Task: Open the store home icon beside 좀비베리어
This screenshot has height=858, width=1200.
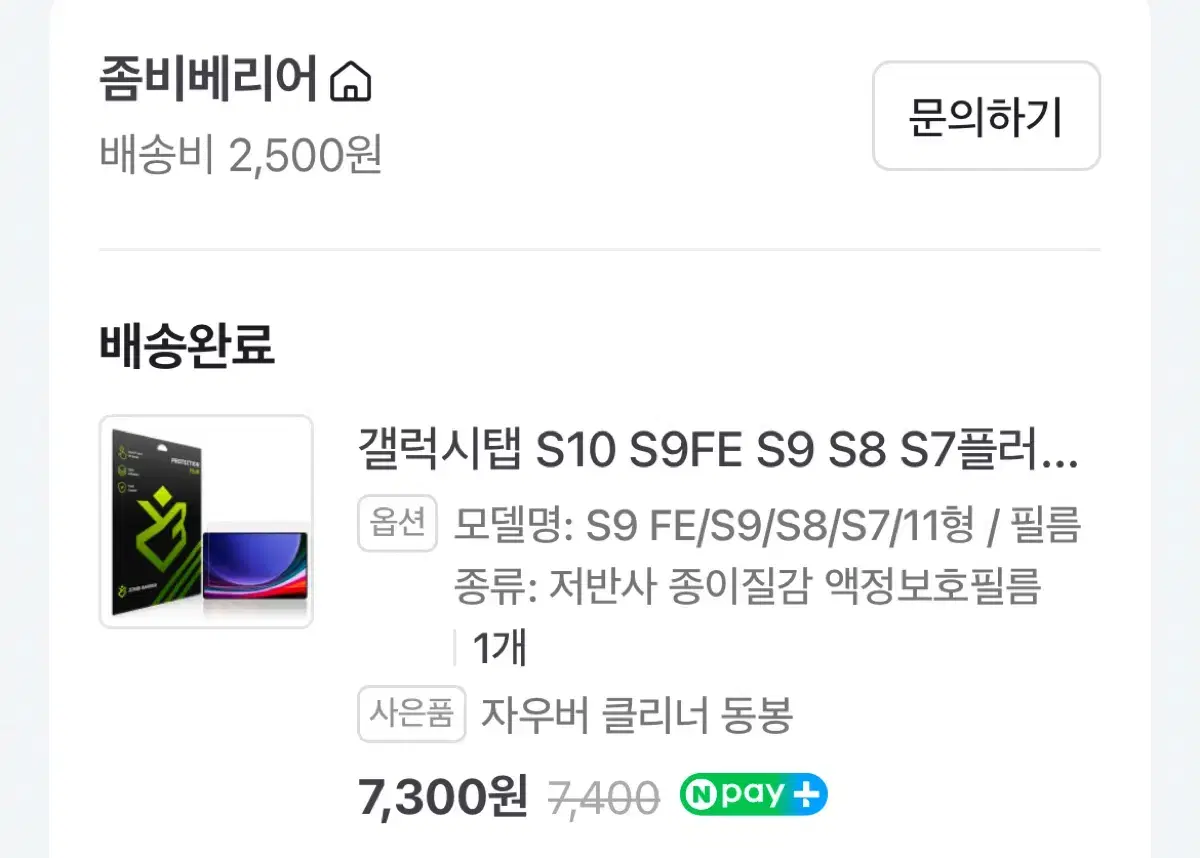Action: point(350,81)
